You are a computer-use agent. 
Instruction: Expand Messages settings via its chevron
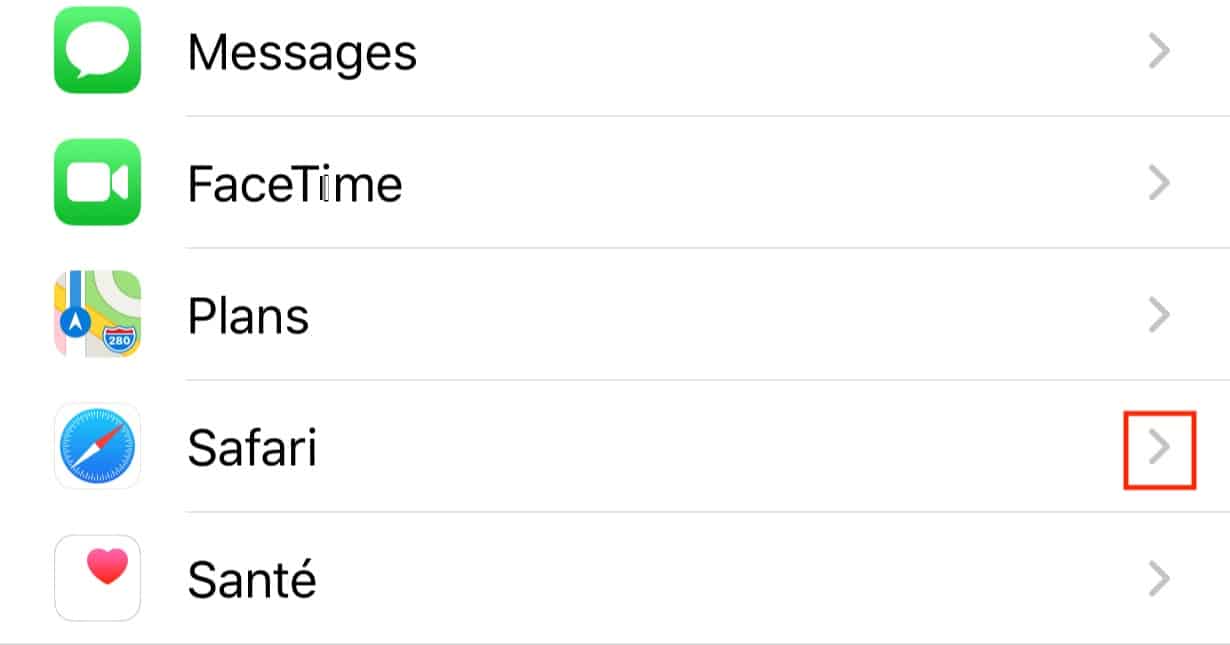1159,51
